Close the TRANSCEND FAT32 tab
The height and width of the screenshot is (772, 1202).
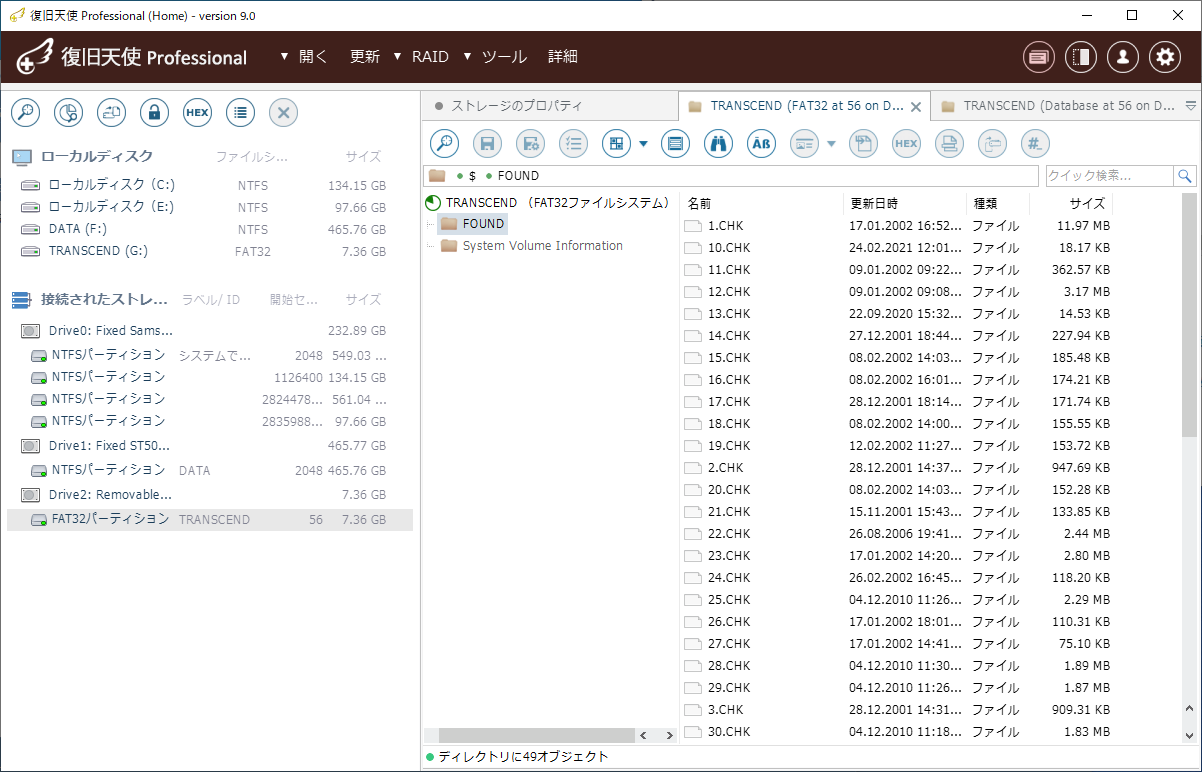[916, 105]
